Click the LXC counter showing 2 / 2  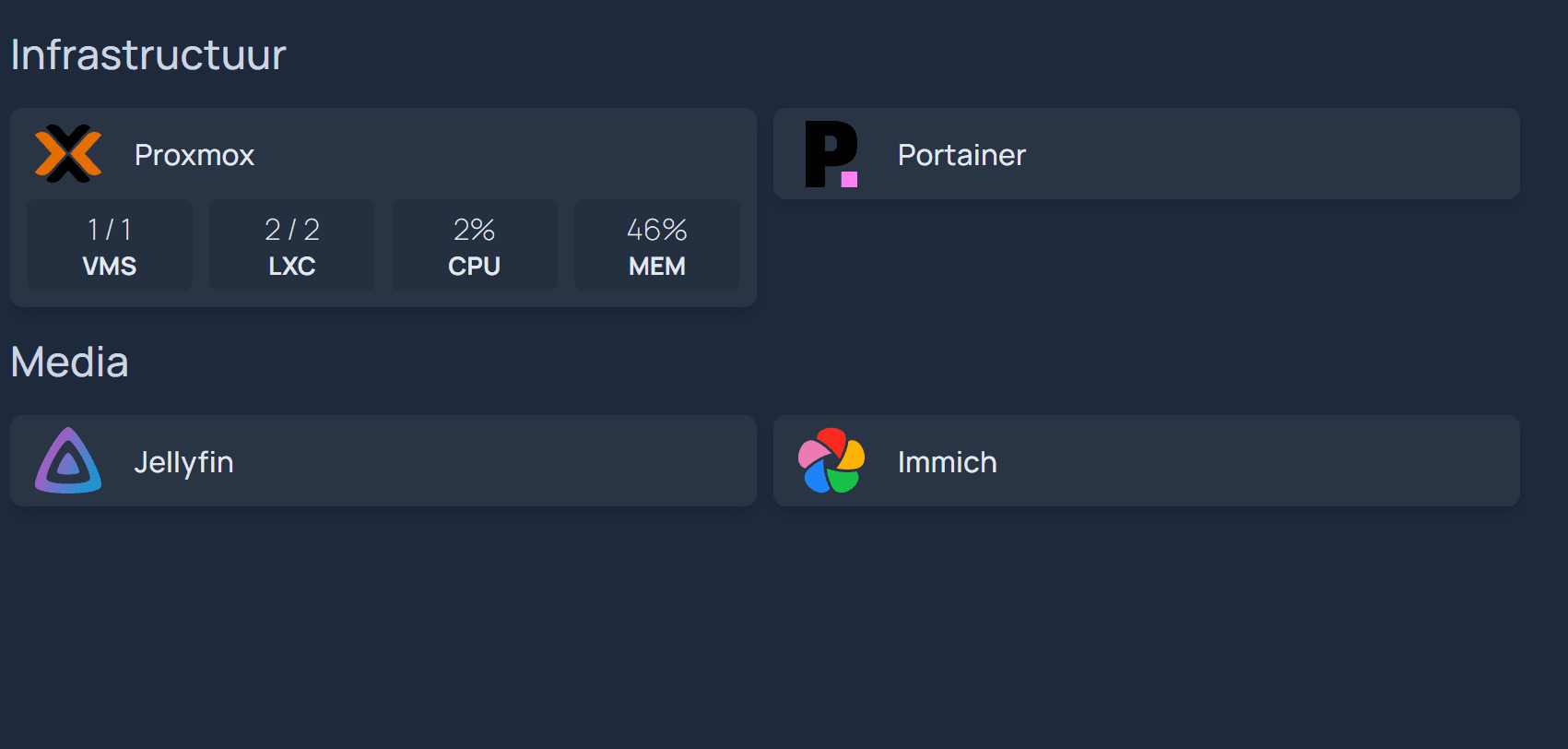pyautogui.click(x=291, y=244)
